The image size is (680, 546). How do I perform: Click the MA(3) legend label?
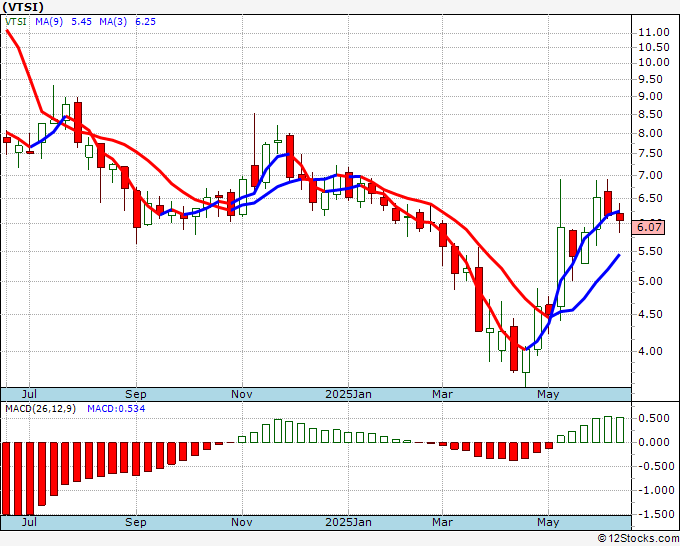(113, 22)
